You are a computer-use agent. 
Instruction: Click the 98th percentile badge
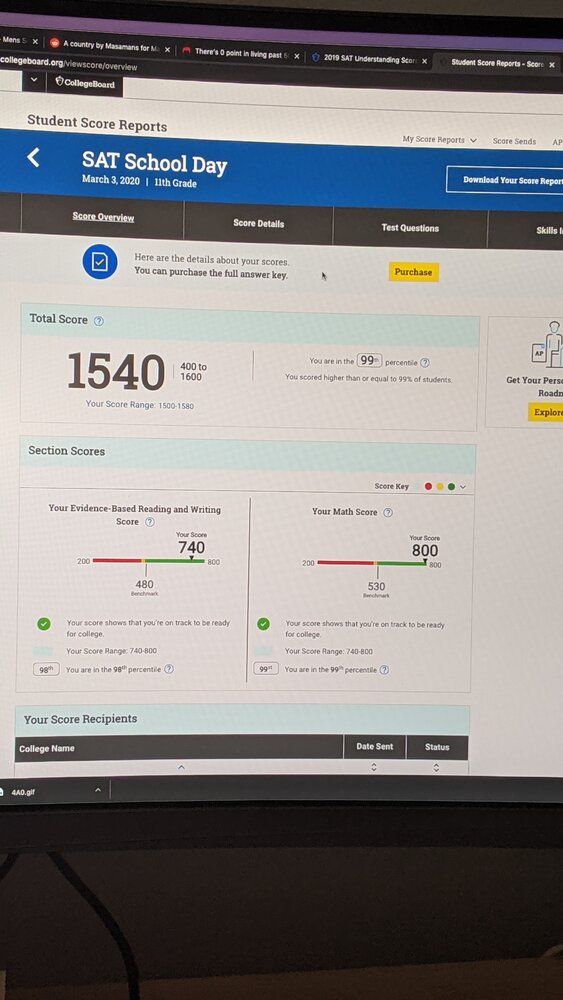pyautogui.click(x=47, y=669)
